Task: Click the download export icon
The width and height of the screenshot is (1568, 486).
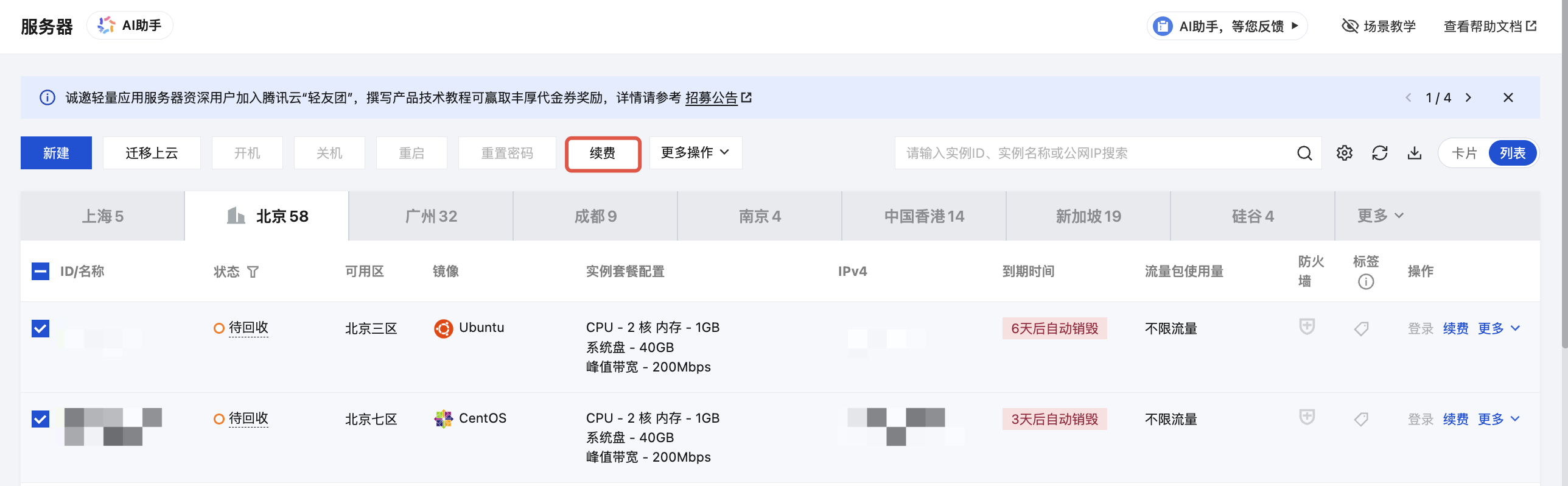Action: [x=1414, y=153]
